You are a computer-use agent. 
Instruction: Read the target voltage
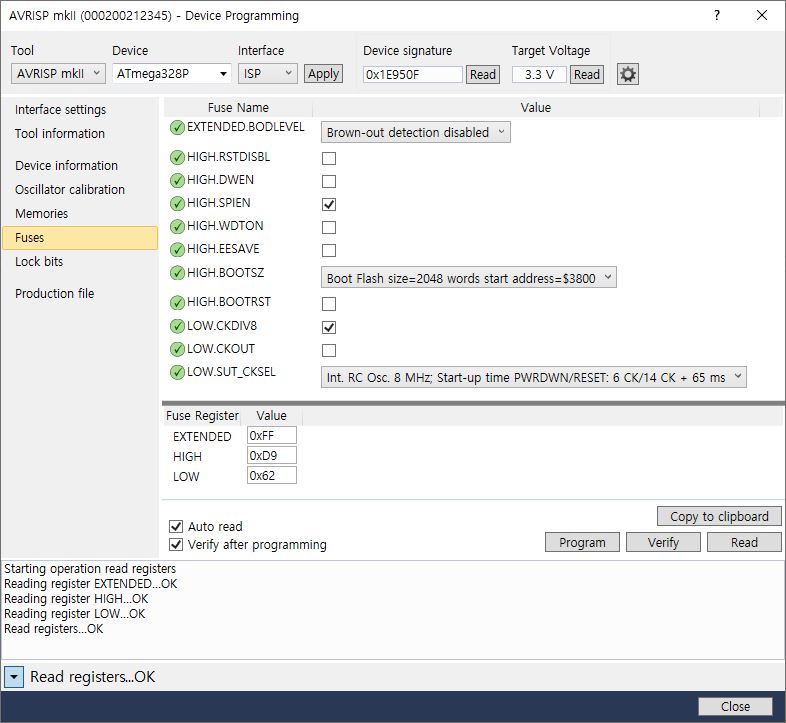point(586,75)
